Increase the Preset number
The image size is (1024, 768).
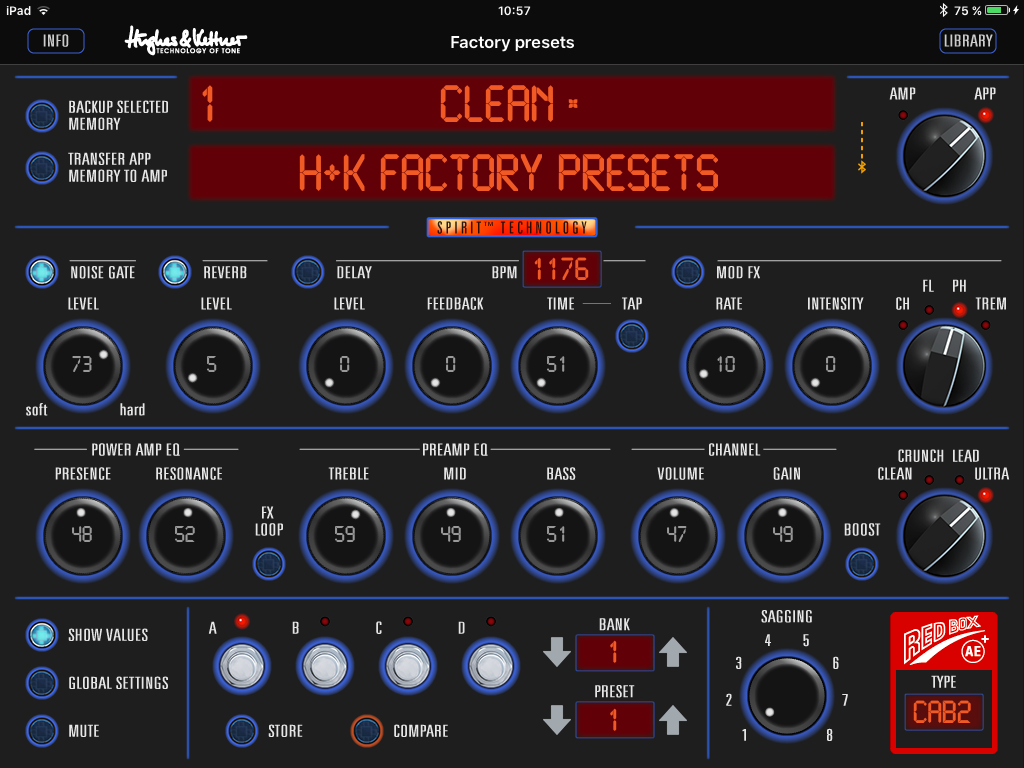click(x=673, y=720)
